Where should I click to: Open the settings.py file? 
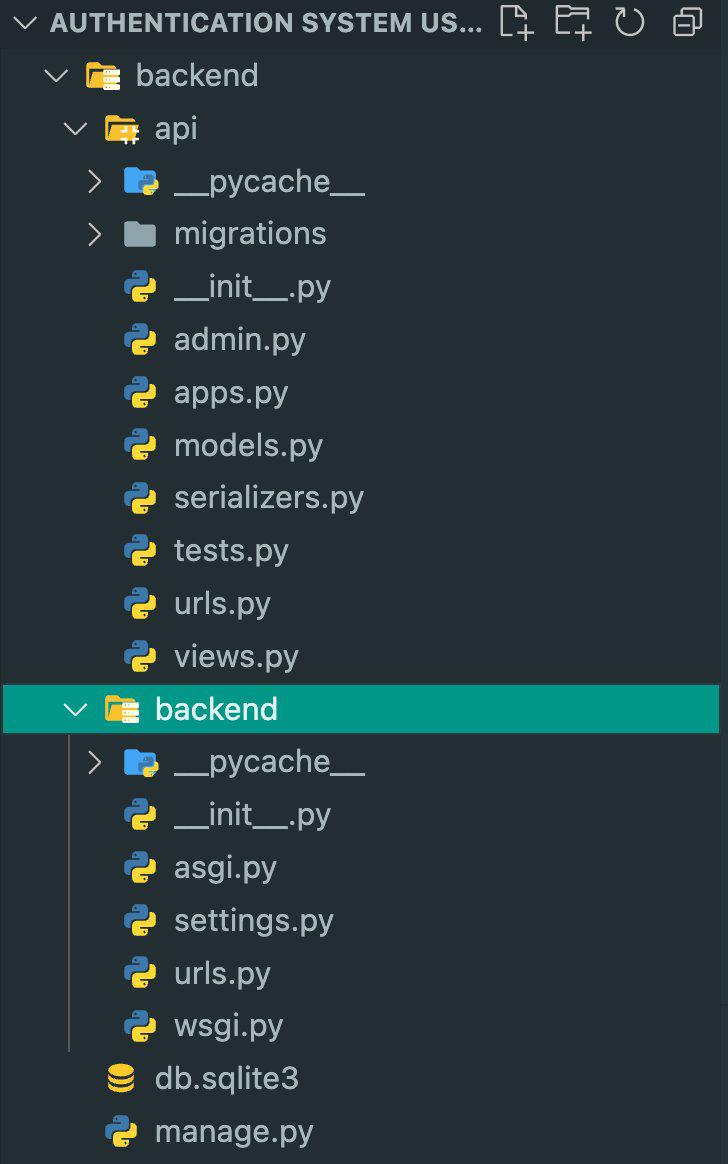tap(253, 921)
